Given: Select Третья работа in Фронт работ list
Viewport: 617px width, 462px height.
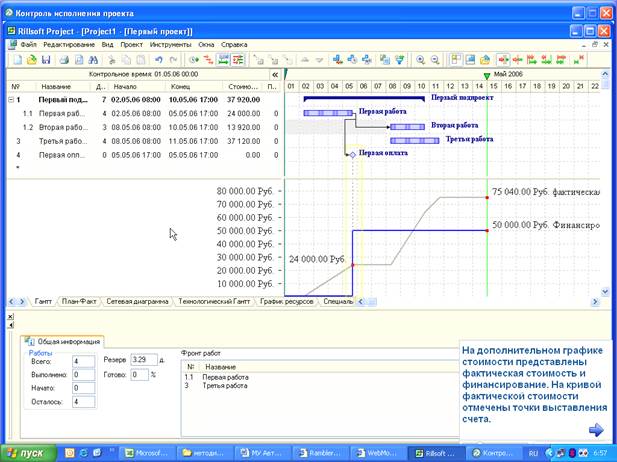Looking at the screenshot, I should point(226,385).
